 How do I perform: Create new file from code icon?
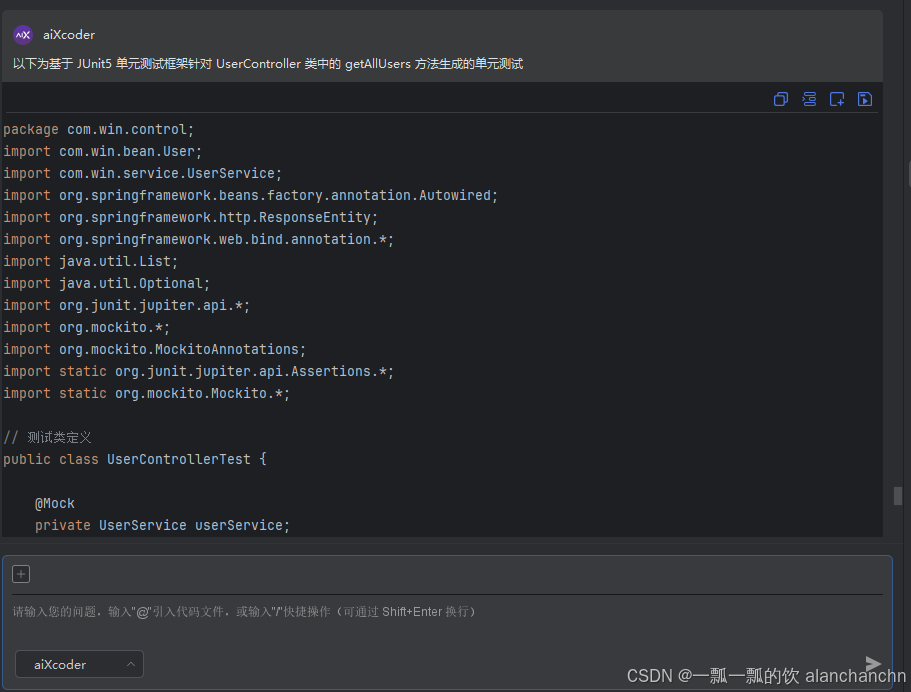[x=837, y=99]
